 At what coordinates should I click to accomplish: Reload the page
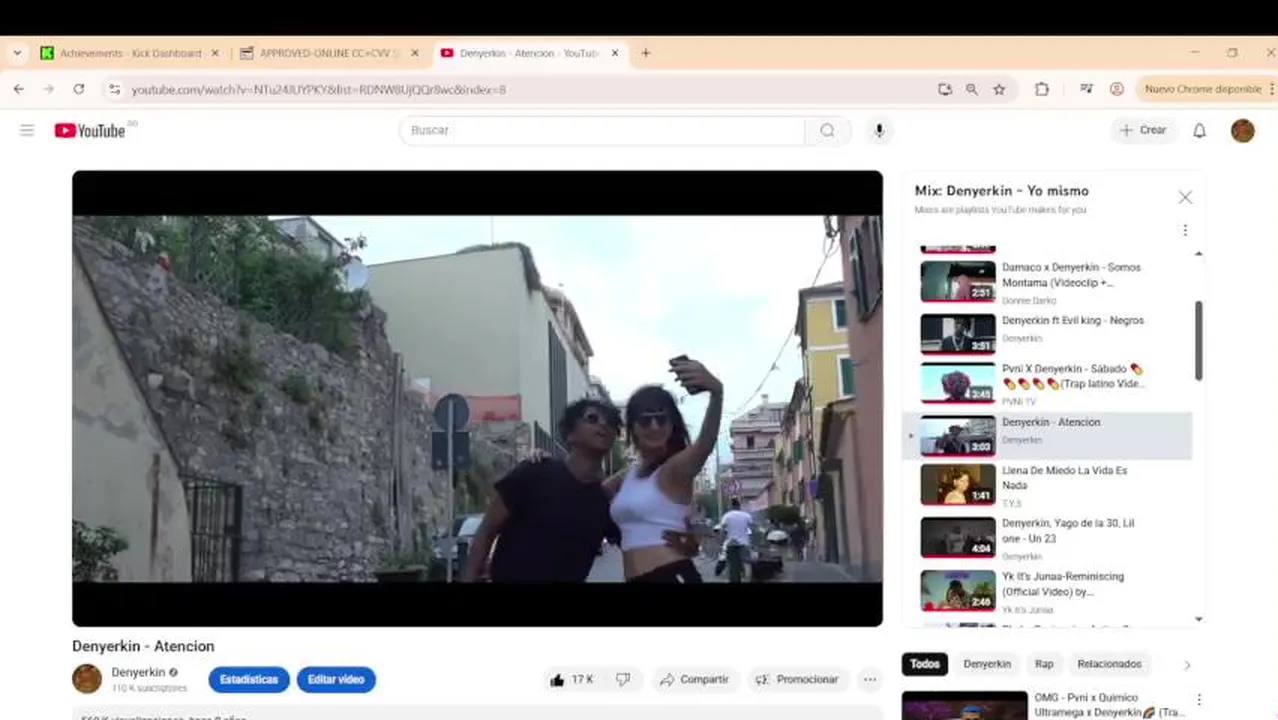[78, 89]
